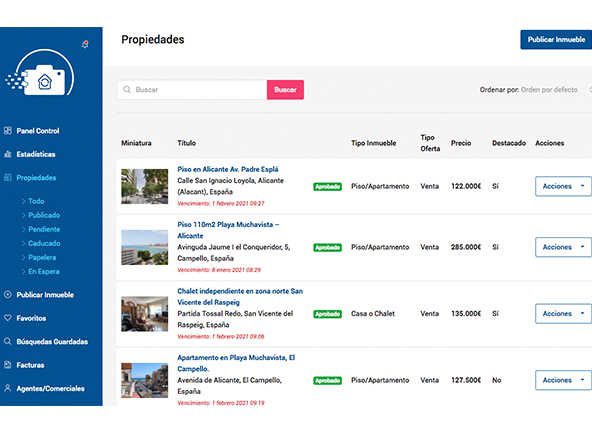The image size is (592, 444).
Task: Click the notification bell icon in sidebar
Action: [x=85, y=45]
